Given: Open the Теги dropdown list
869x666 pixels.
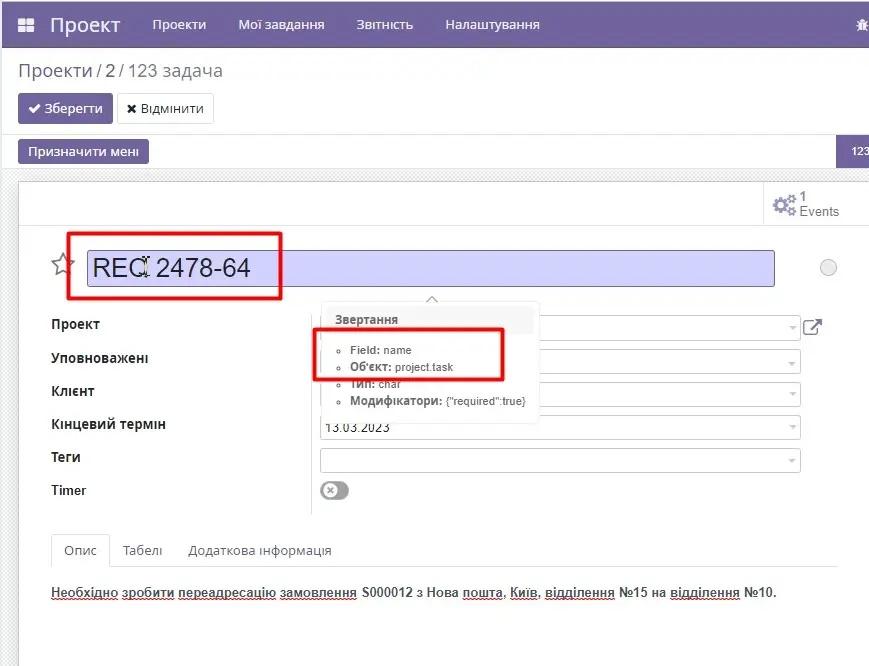Looking at the screenshot, I should (791, 459).
